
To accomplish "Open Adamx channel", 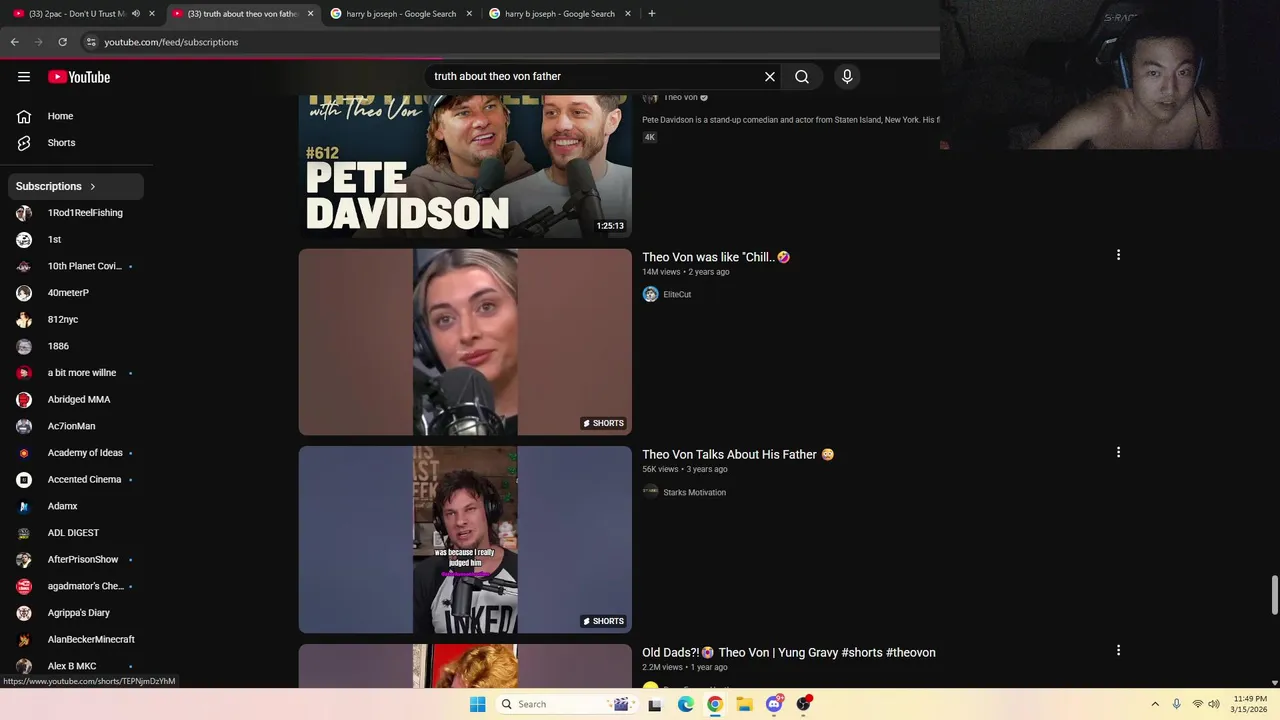I will click(76, 506).
